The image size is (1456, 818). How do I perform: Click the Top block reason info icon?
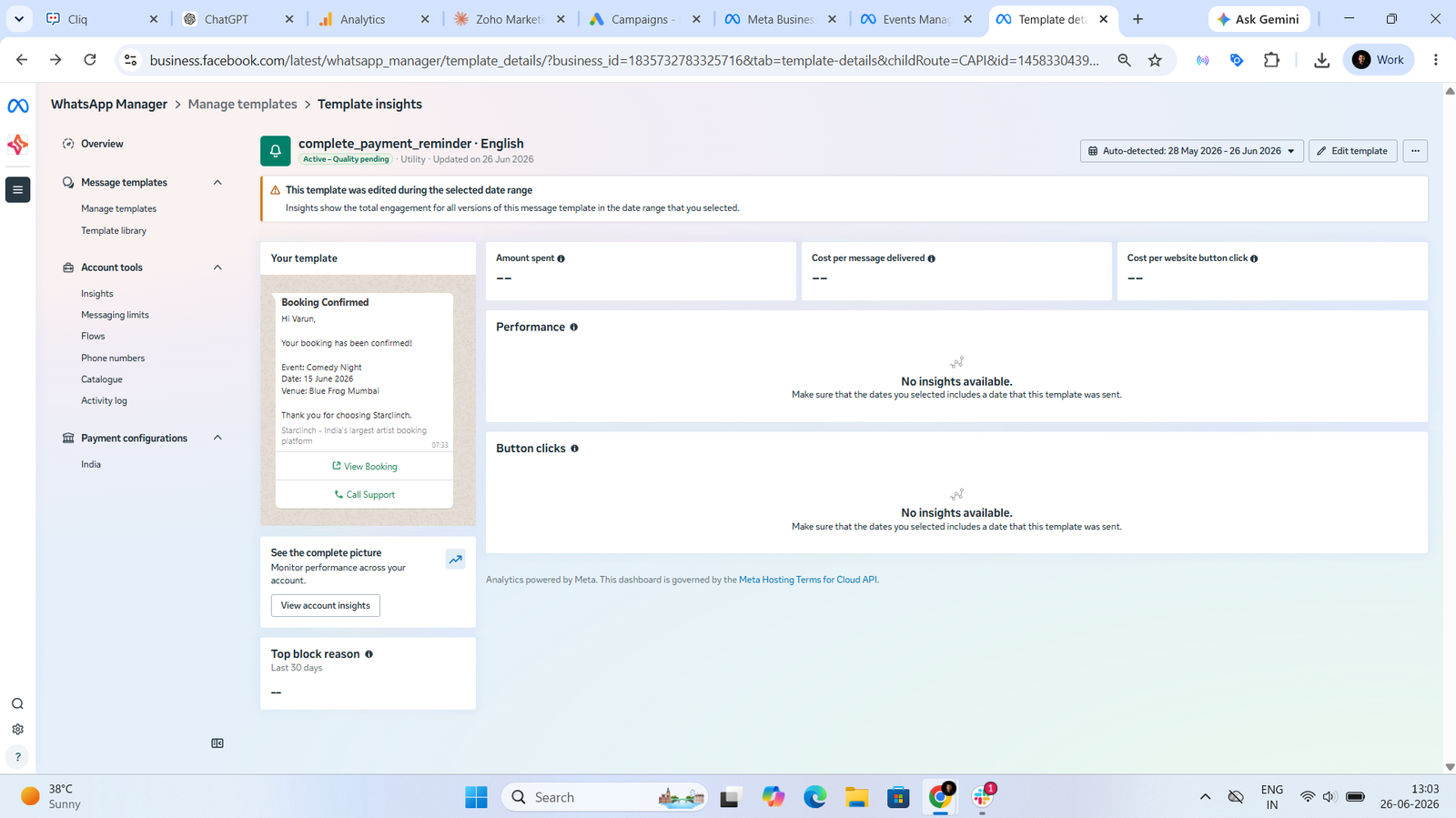click(x=369, y=654)
